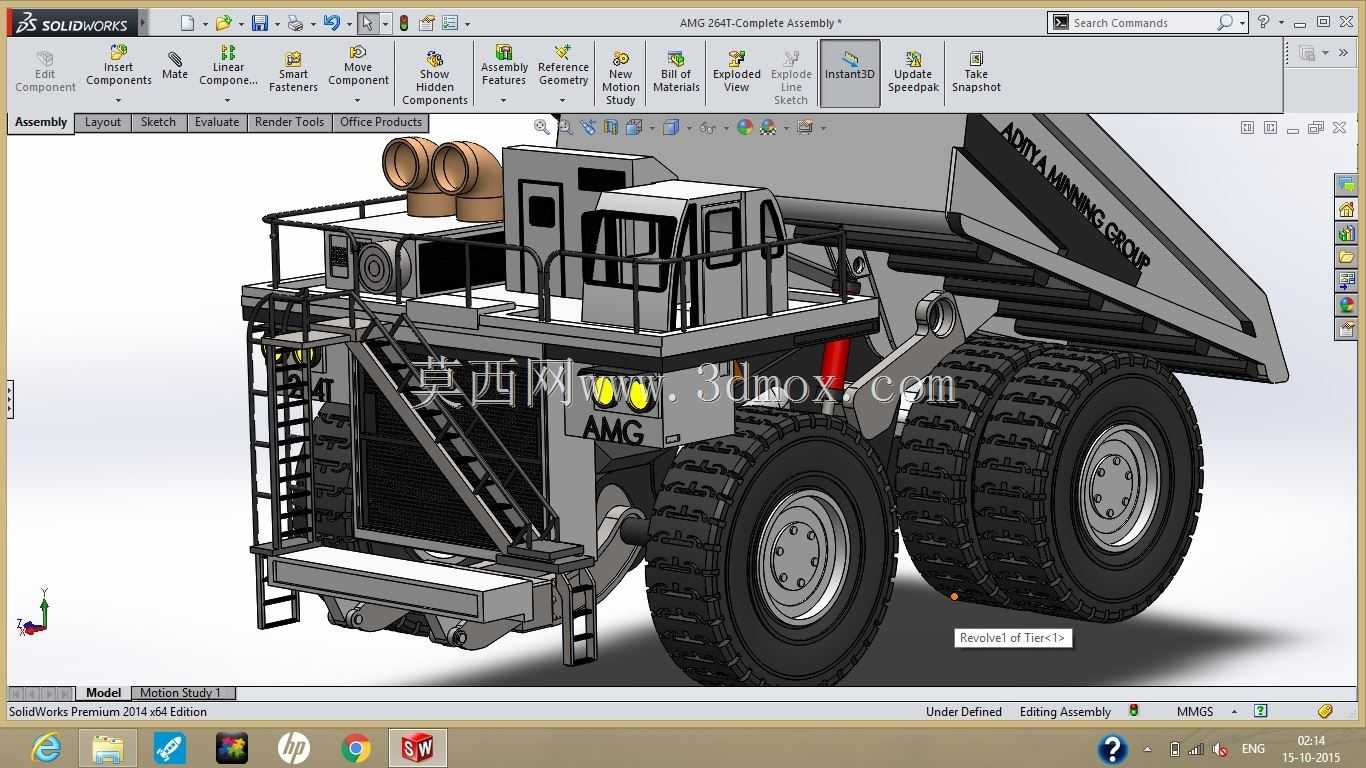
Task: Click Zoom to Area icon
Action: tap(565, 127)
